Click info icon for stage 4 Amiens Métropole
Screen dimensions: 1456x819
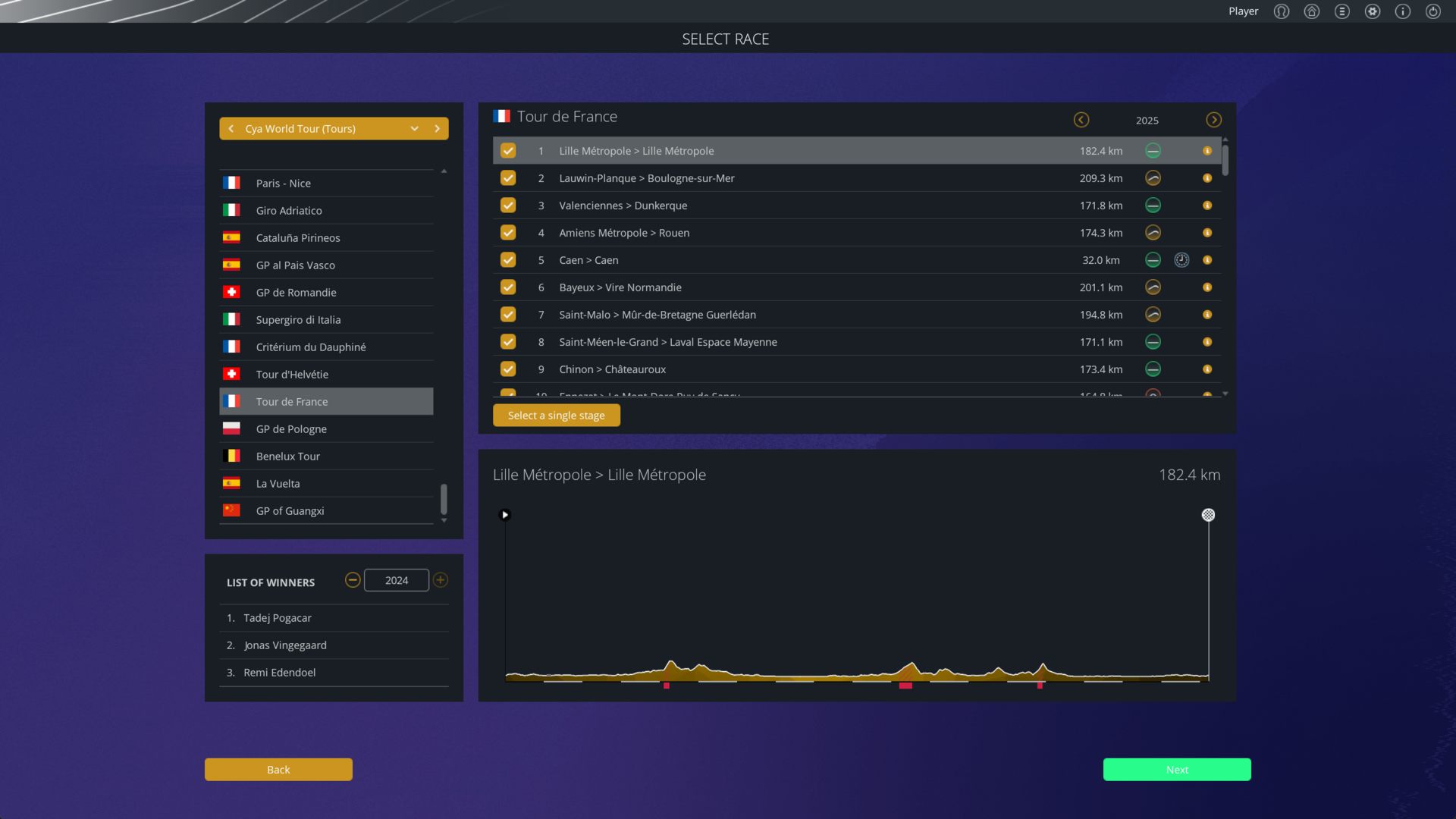coord(1207,233)
